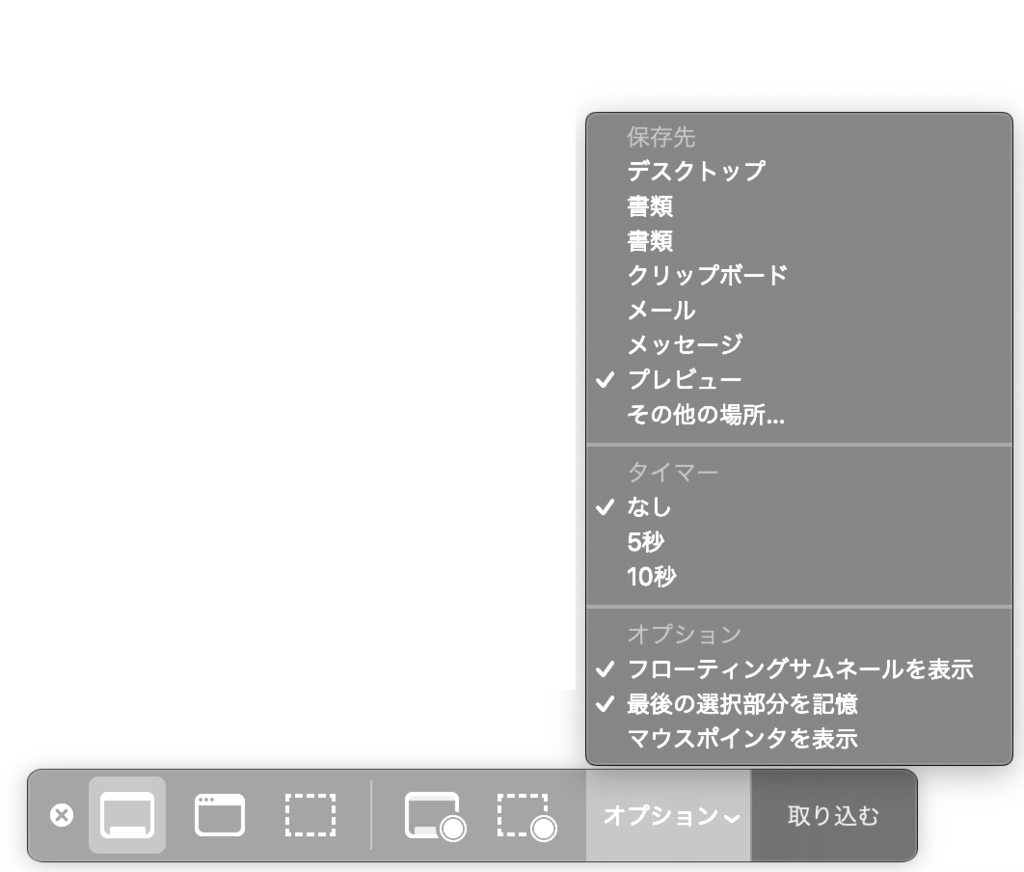Choose デスクトップ as save destination
Screen dimensions: 1024x872
[x=695, y=171]
